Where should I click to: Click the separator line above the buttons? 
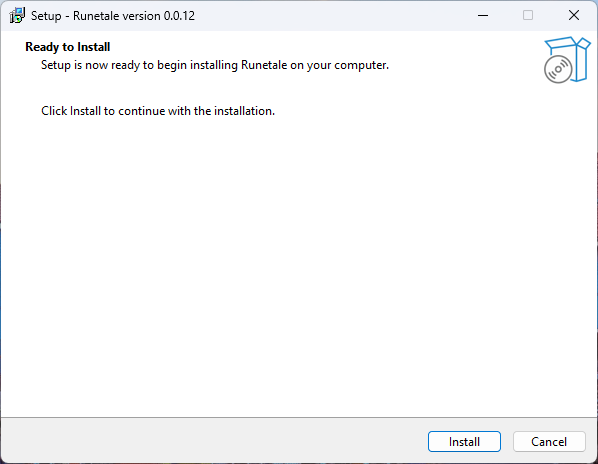(299, 417)
